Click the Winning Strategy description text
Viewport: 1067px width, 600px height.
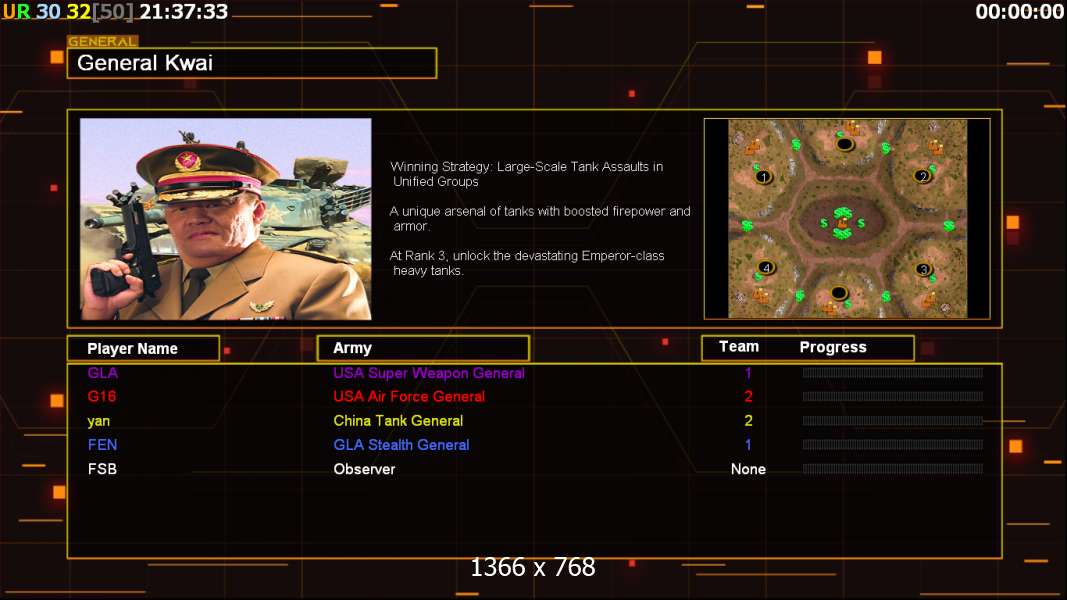527,174
